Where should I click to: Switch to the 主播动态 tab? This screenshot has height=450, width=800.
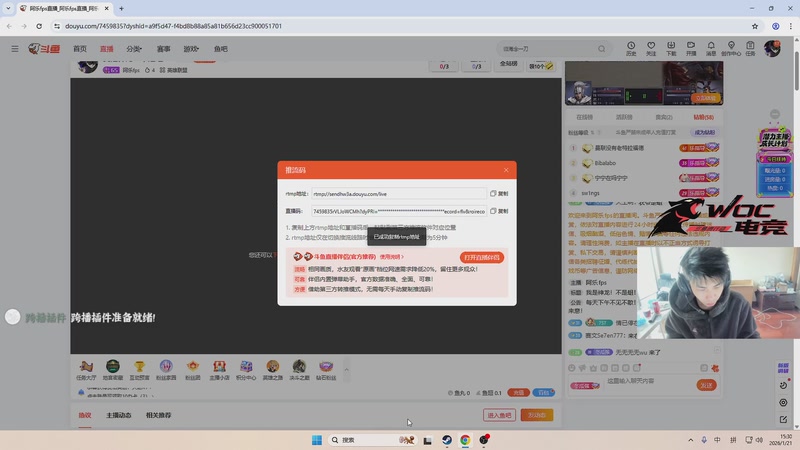coord(119,415)
